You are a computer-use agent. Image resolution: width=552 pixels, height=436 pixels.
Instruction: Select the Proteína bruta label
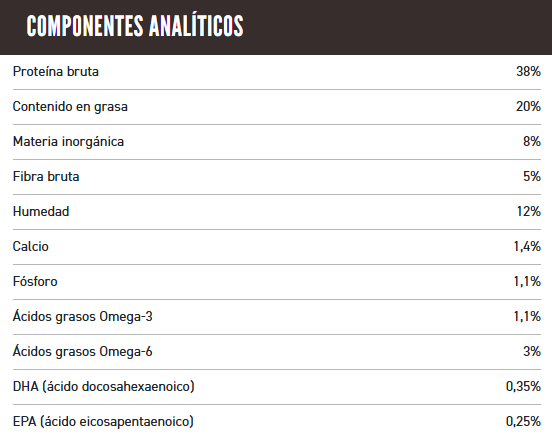56,71
